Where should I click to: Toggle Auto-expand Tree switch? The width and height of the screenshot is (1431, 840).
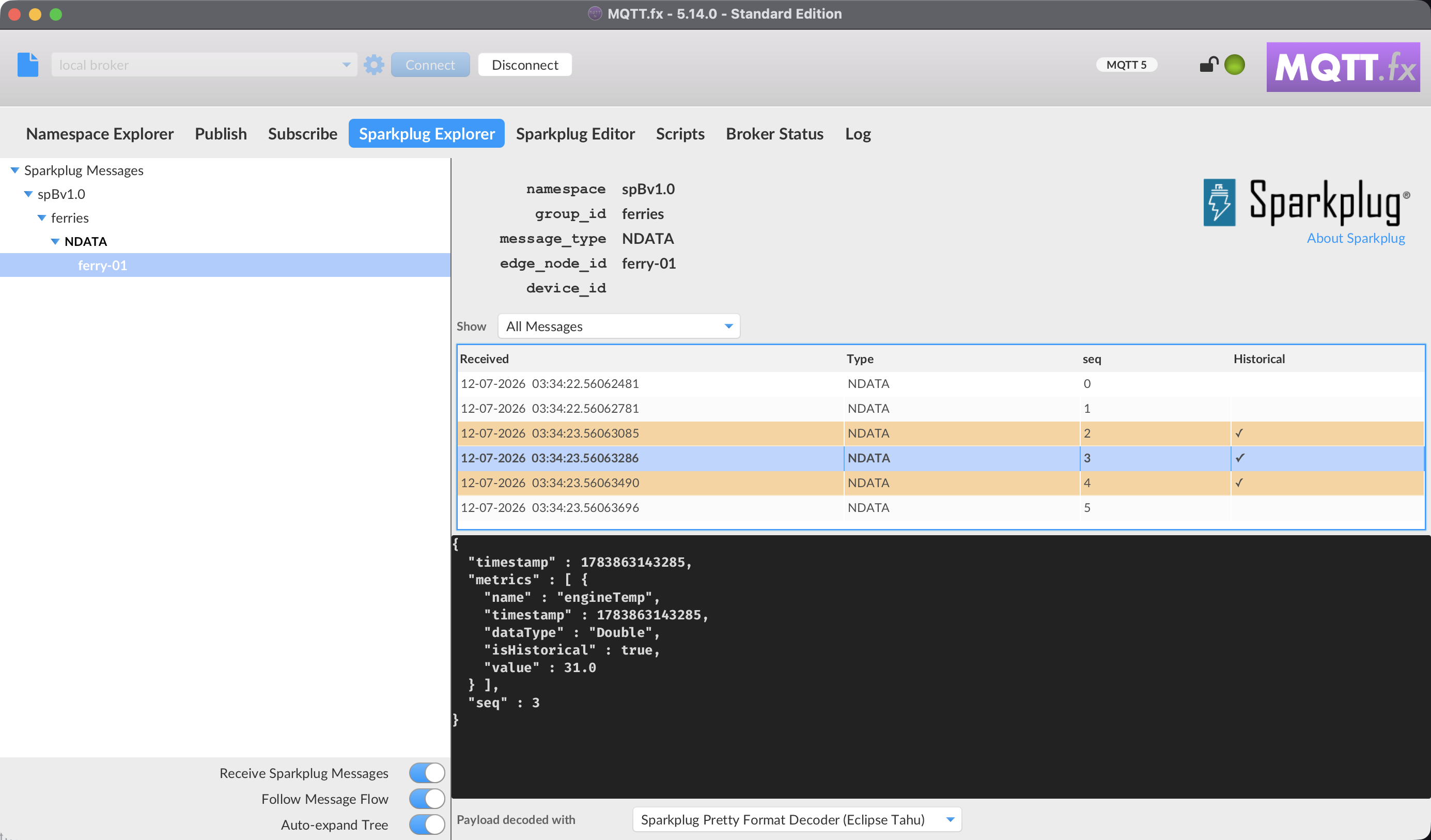click(x=427, y=824)
